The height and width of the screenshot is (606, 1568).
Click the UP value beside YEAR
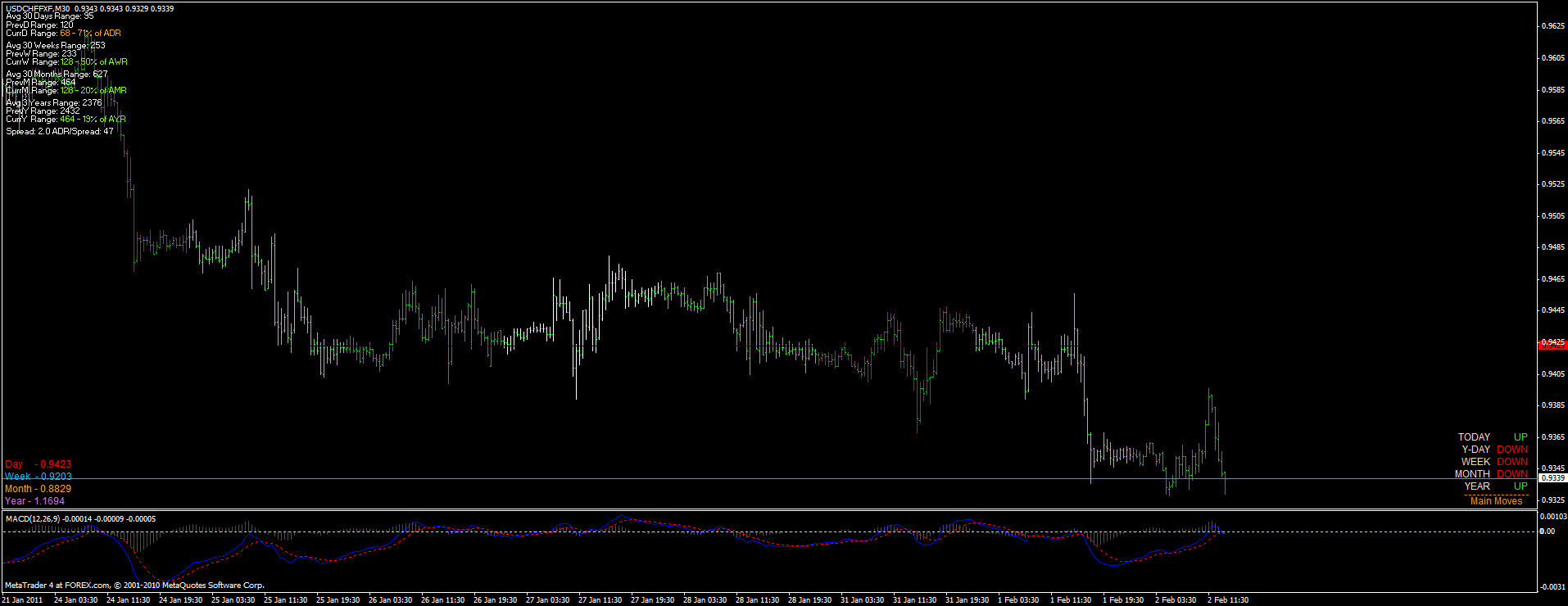tap(1520, 486)
